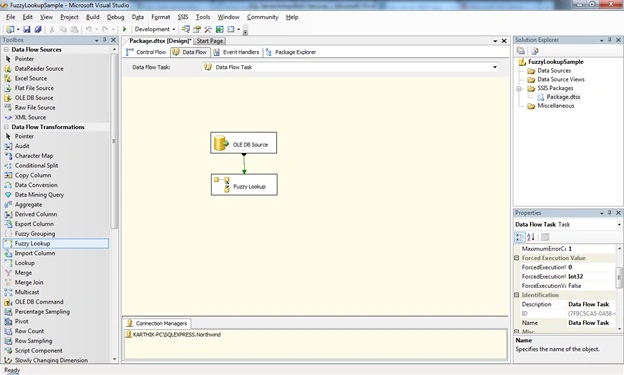The height and width of the screenshot is (375, 624).
Task: Collapse the Data Flow Transformations group
Action: pyautogui.click(x=6, y=127)
